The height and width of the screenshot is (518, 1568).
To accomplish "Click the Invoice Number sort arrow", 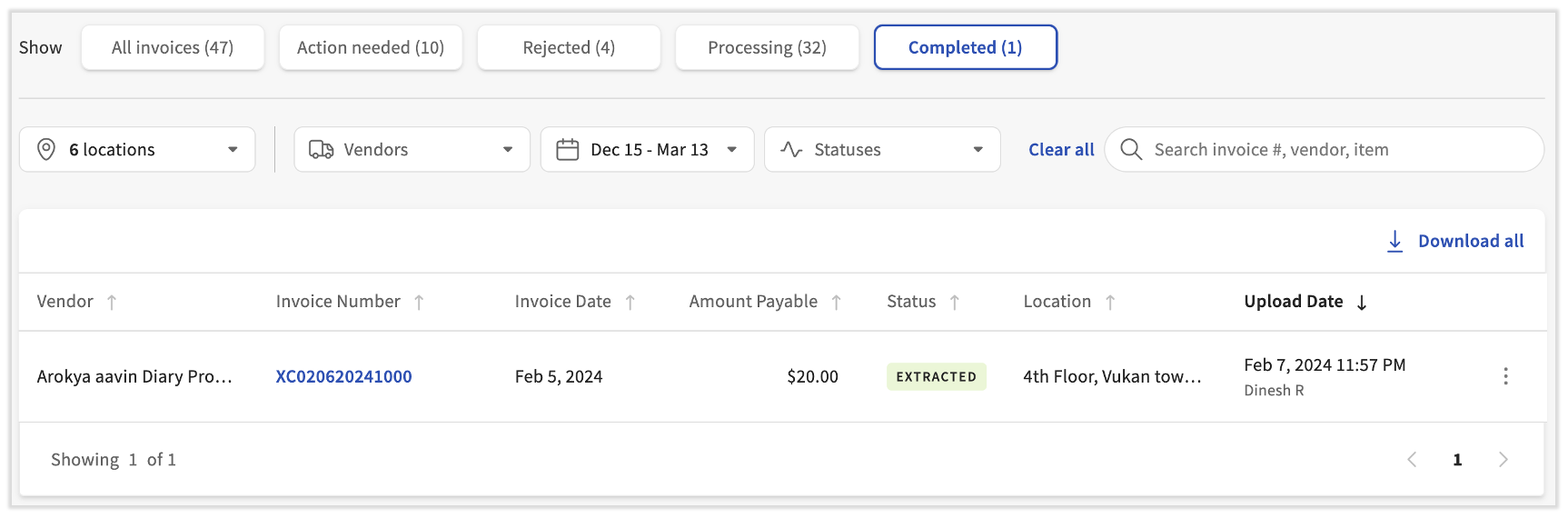I will pos(419,303).
